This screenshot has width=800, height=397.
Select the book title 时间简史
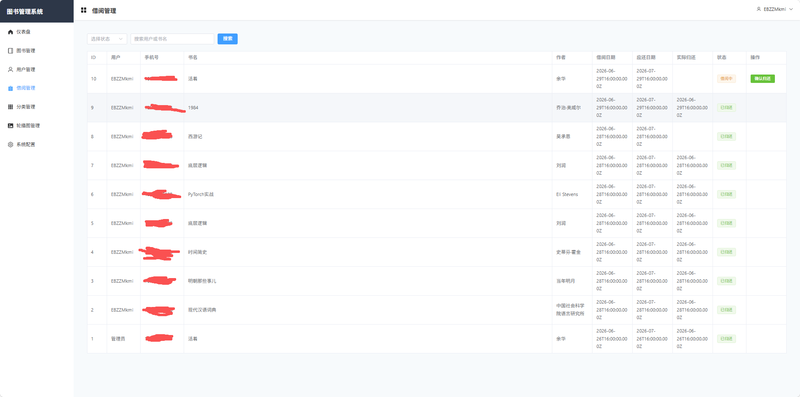(197, 252)
